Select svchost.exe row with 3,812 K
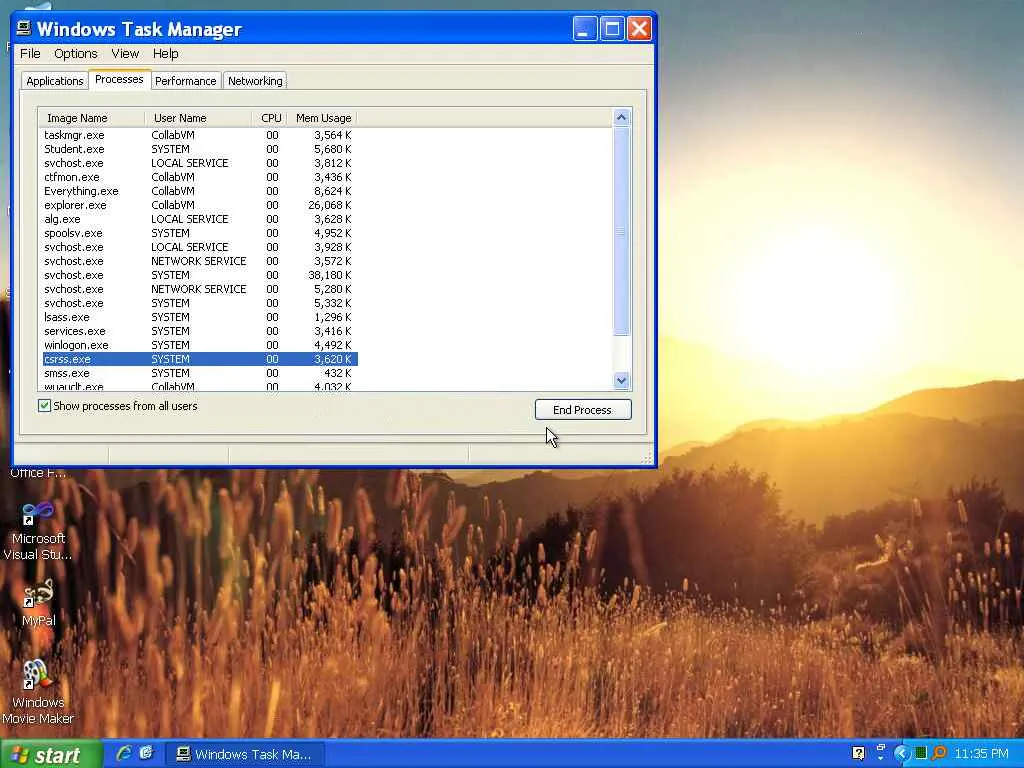The image size is (1024, 768). pyautogui.click(x=199, y=163)
